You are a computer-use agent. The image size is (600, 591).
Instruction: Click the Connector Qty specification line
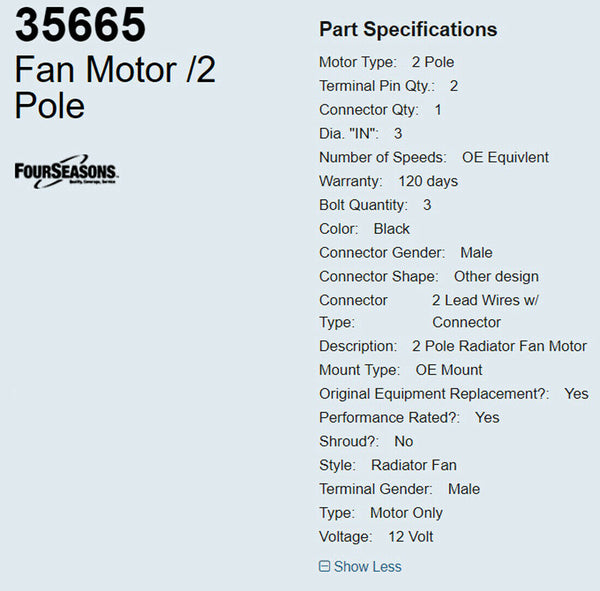click(380, 110)
